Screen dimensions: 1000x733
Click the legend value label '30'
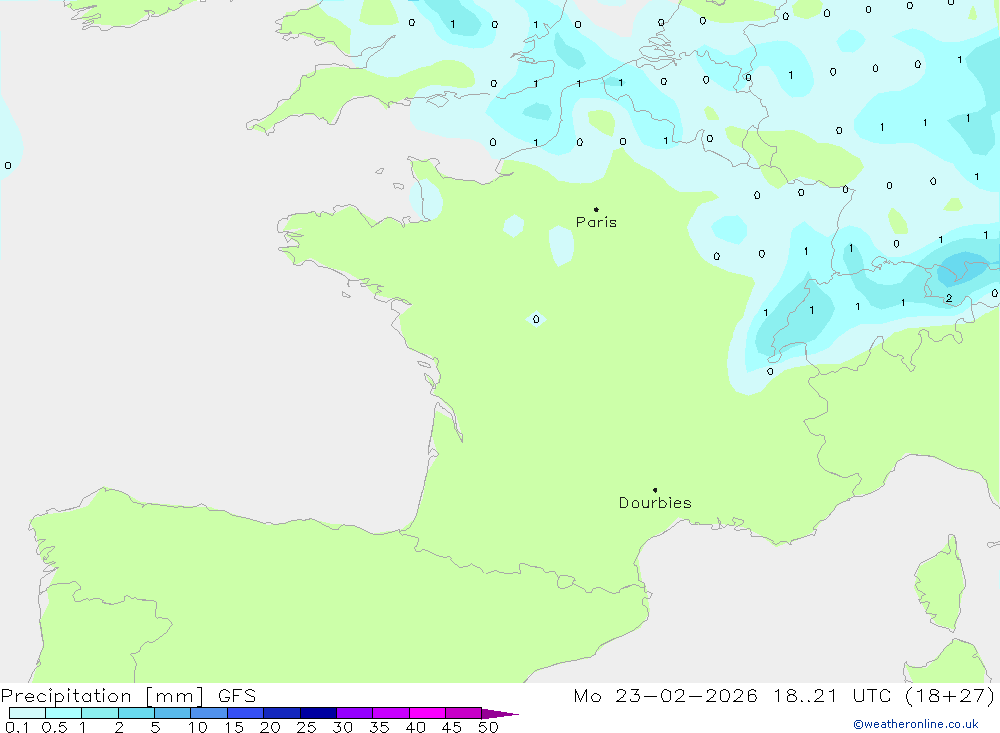coord(343,727)
